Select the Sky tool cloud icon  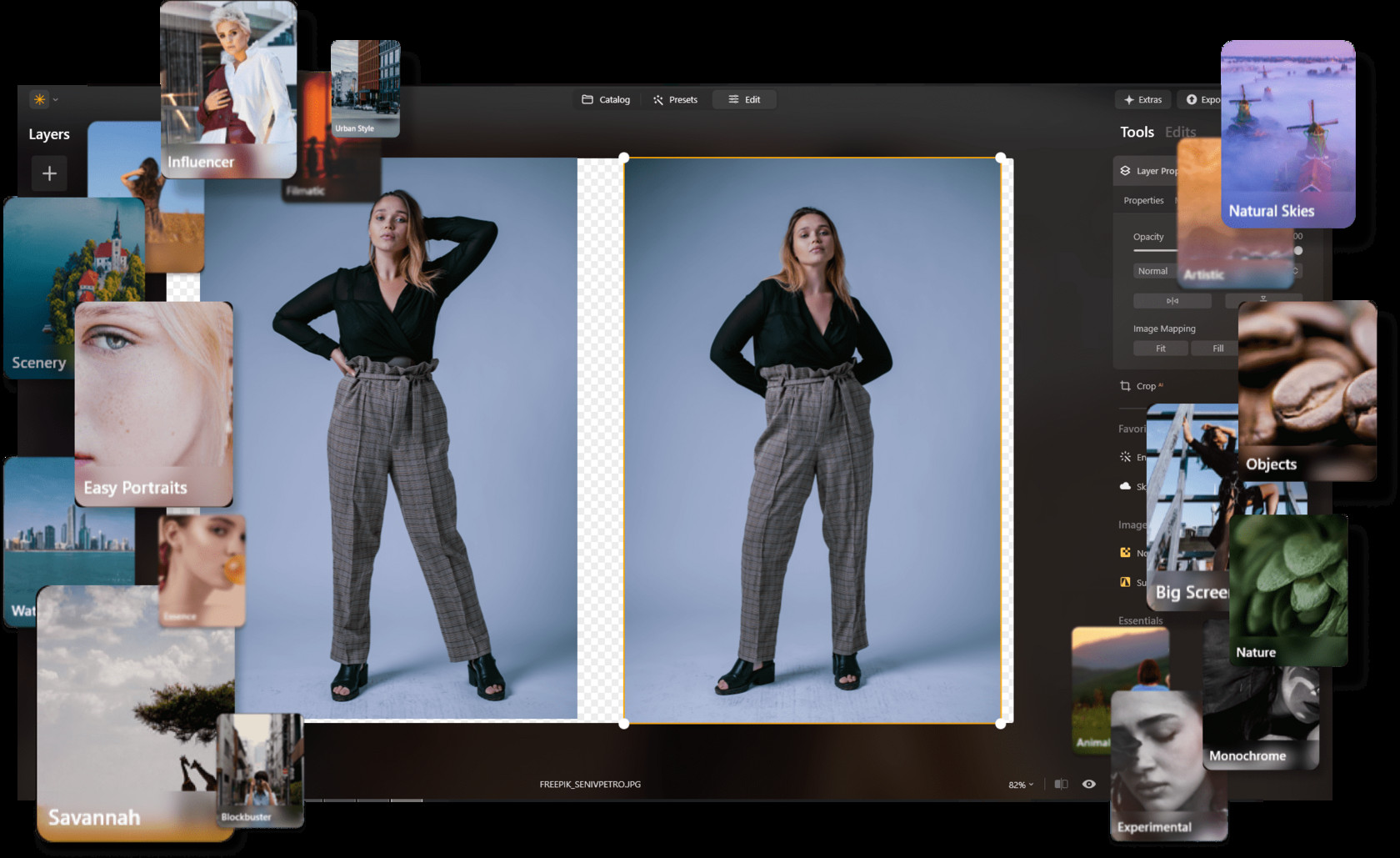1125,486
